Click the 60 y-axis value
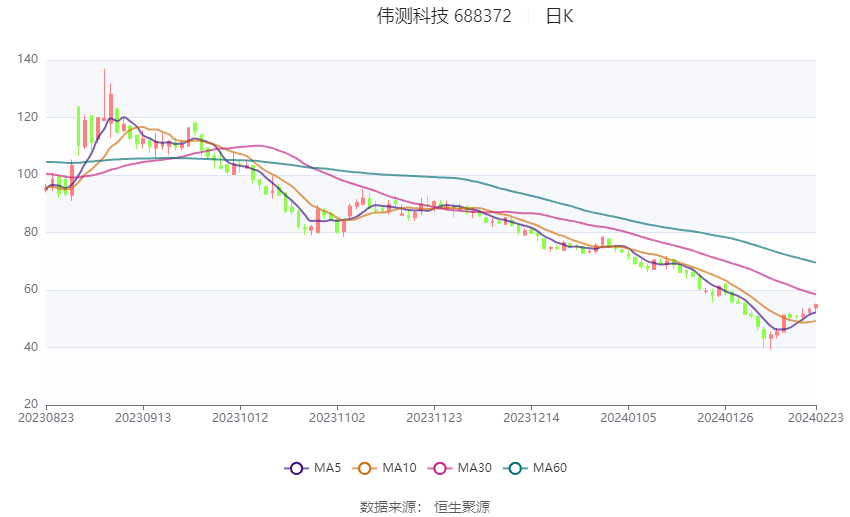 [31, 289]
